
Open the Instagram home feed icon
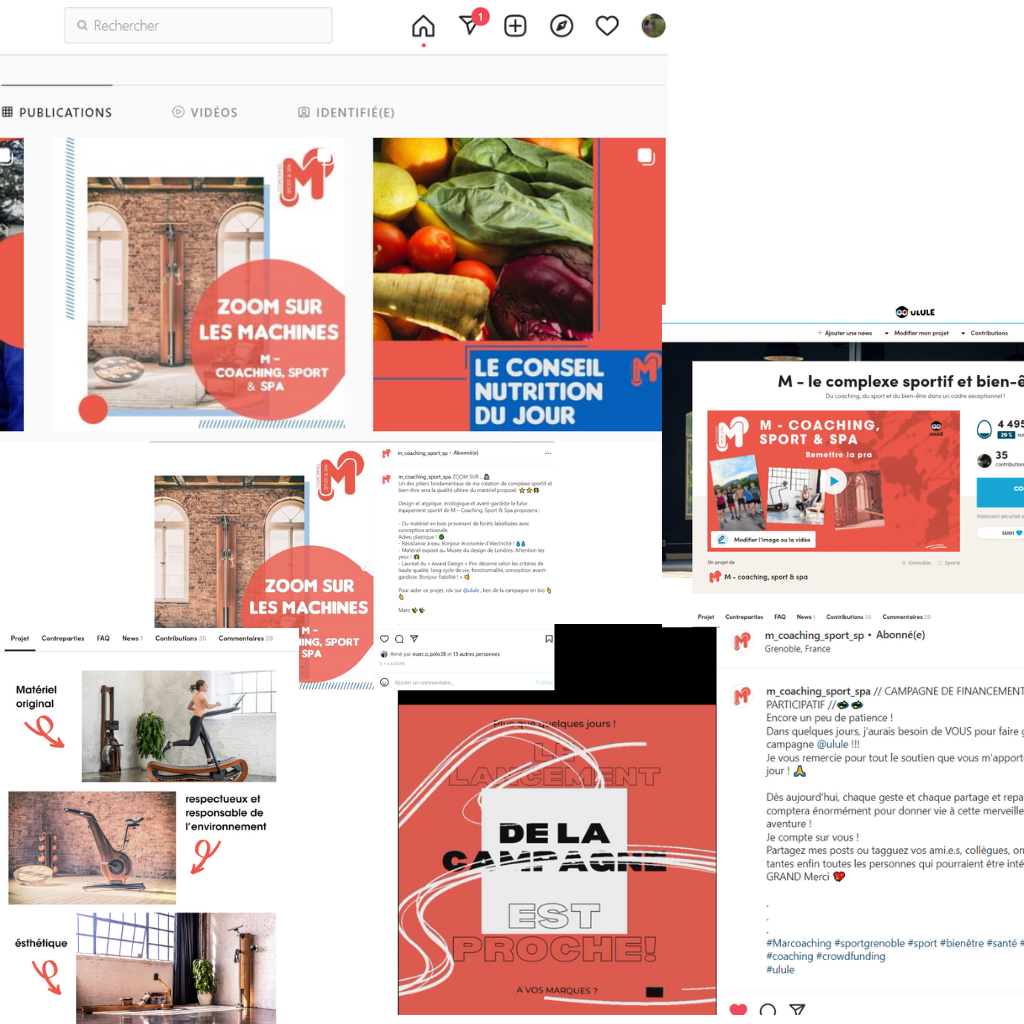click(423, 26)
